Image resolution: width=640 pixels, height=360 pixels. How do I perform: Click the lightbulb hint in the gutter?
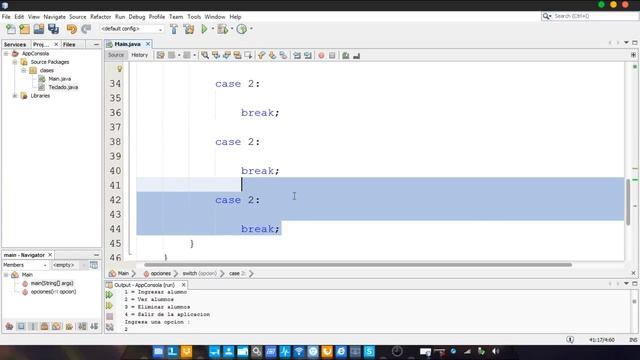[x=120, y=69]
